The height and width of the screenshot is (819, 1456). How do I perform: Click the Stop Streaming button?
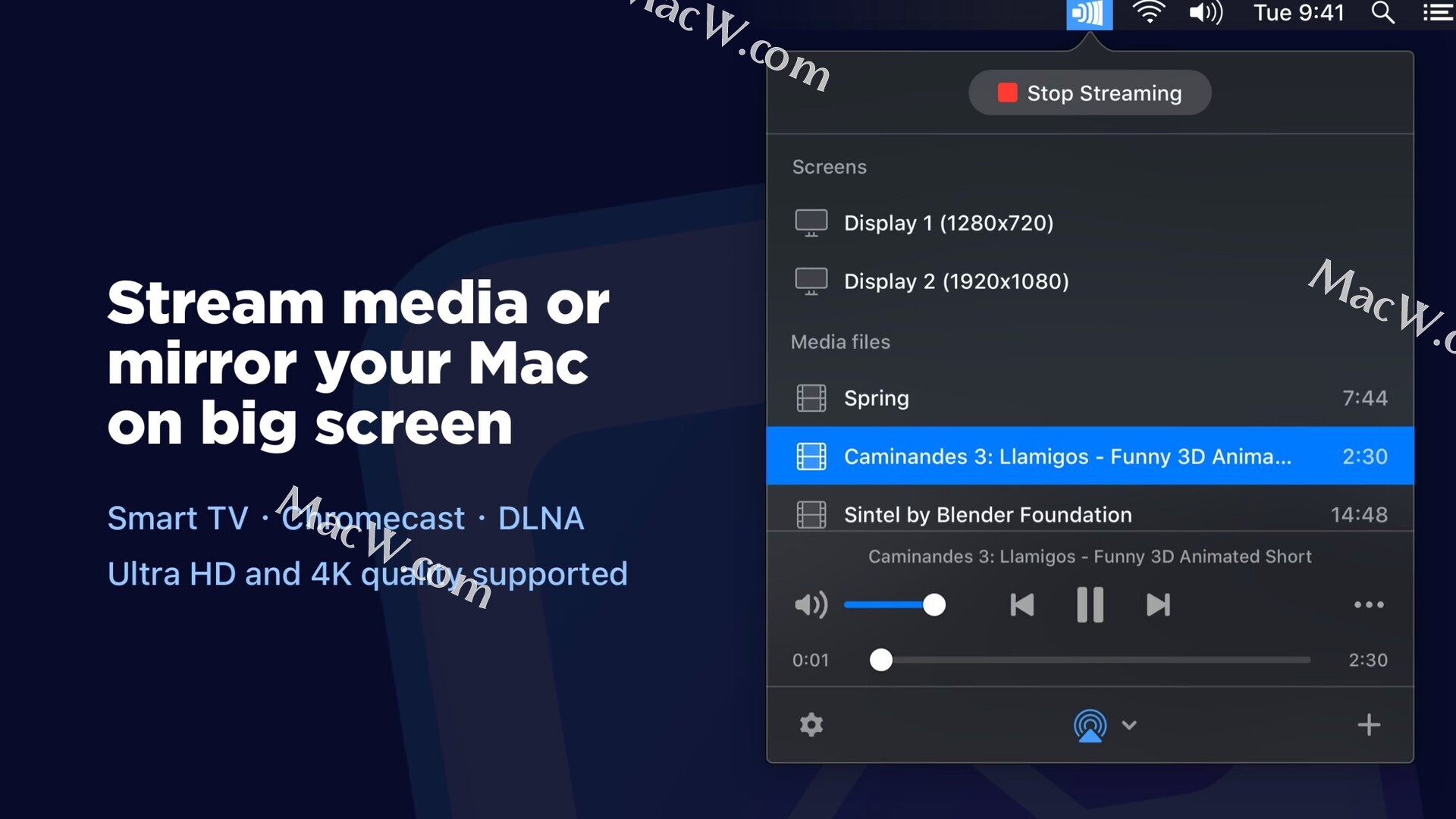(1090, 93)
